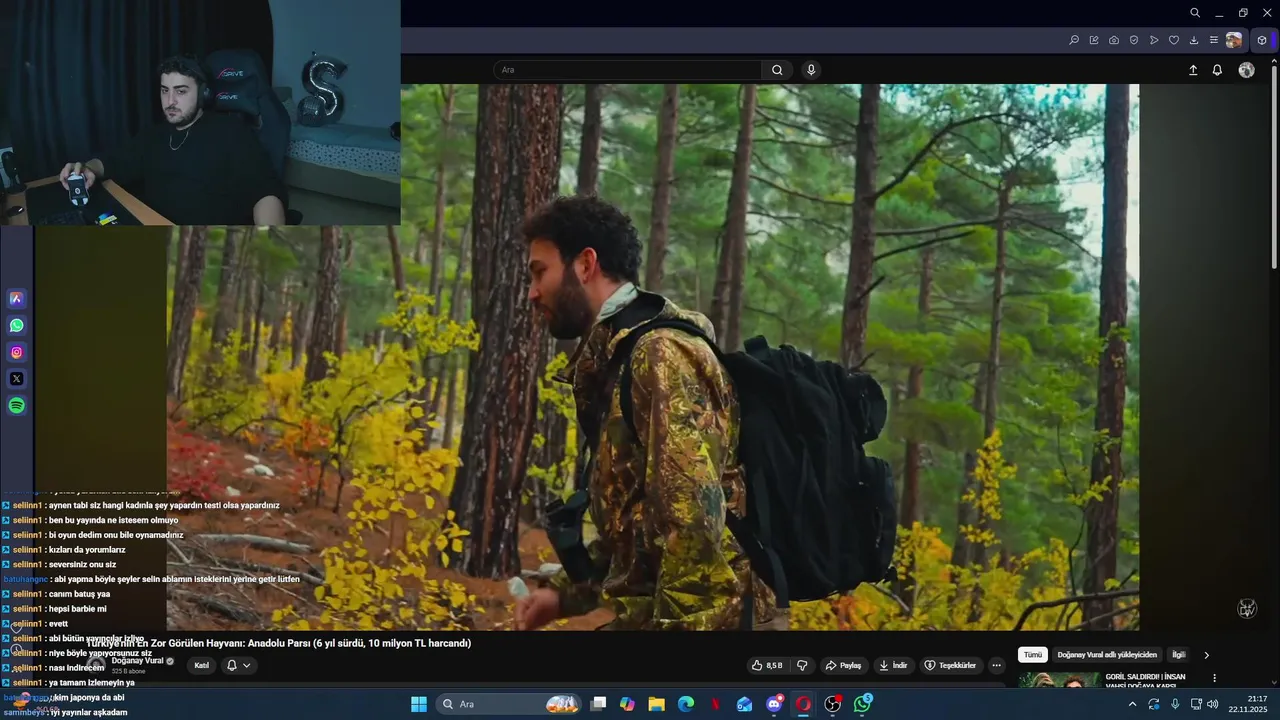
Task: Click the send flow arrow icon
Action: [x=1154, y=40]
